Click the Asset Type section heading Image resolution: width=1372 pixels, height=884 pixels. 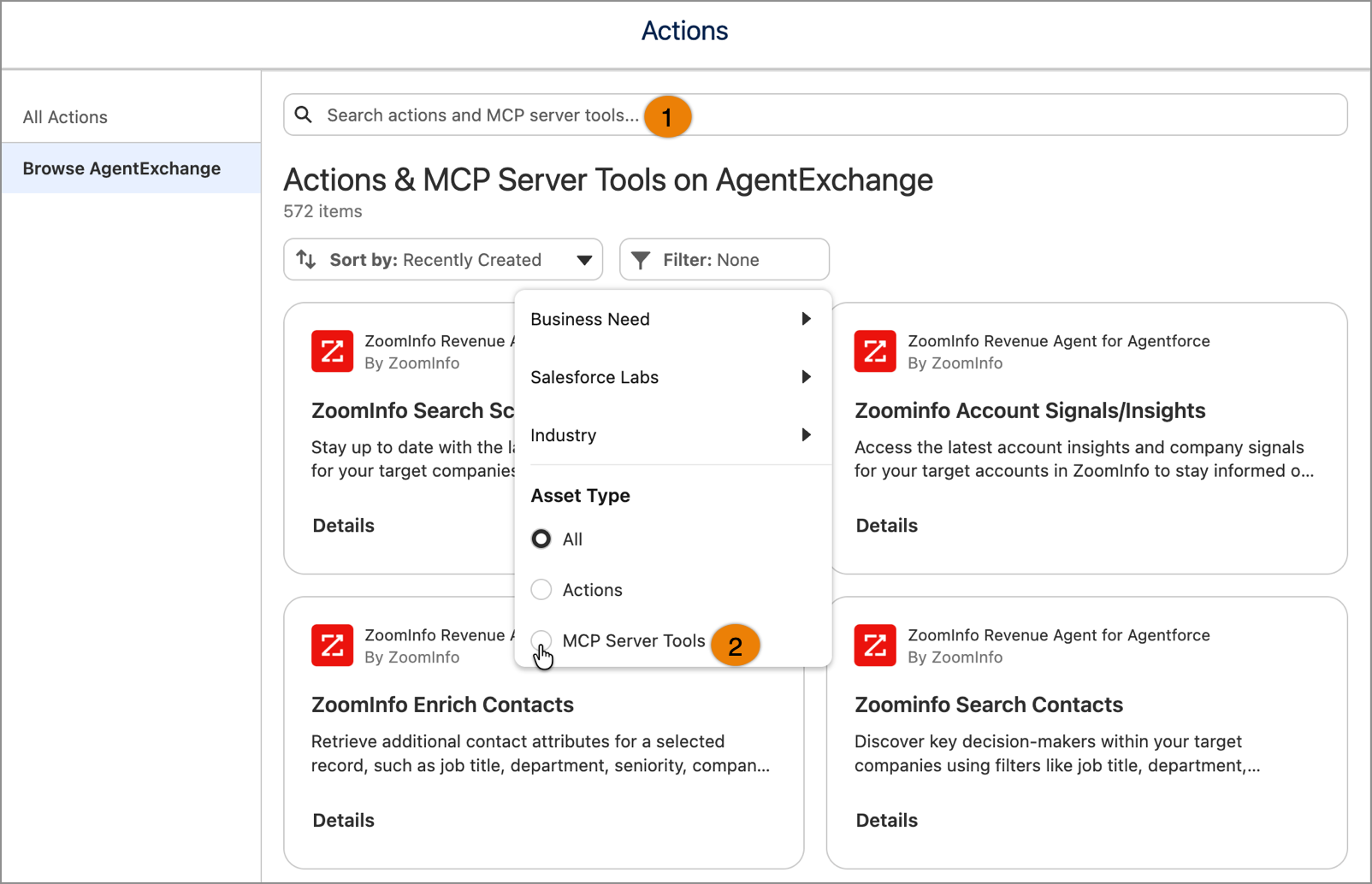click(x=580, y=496)
